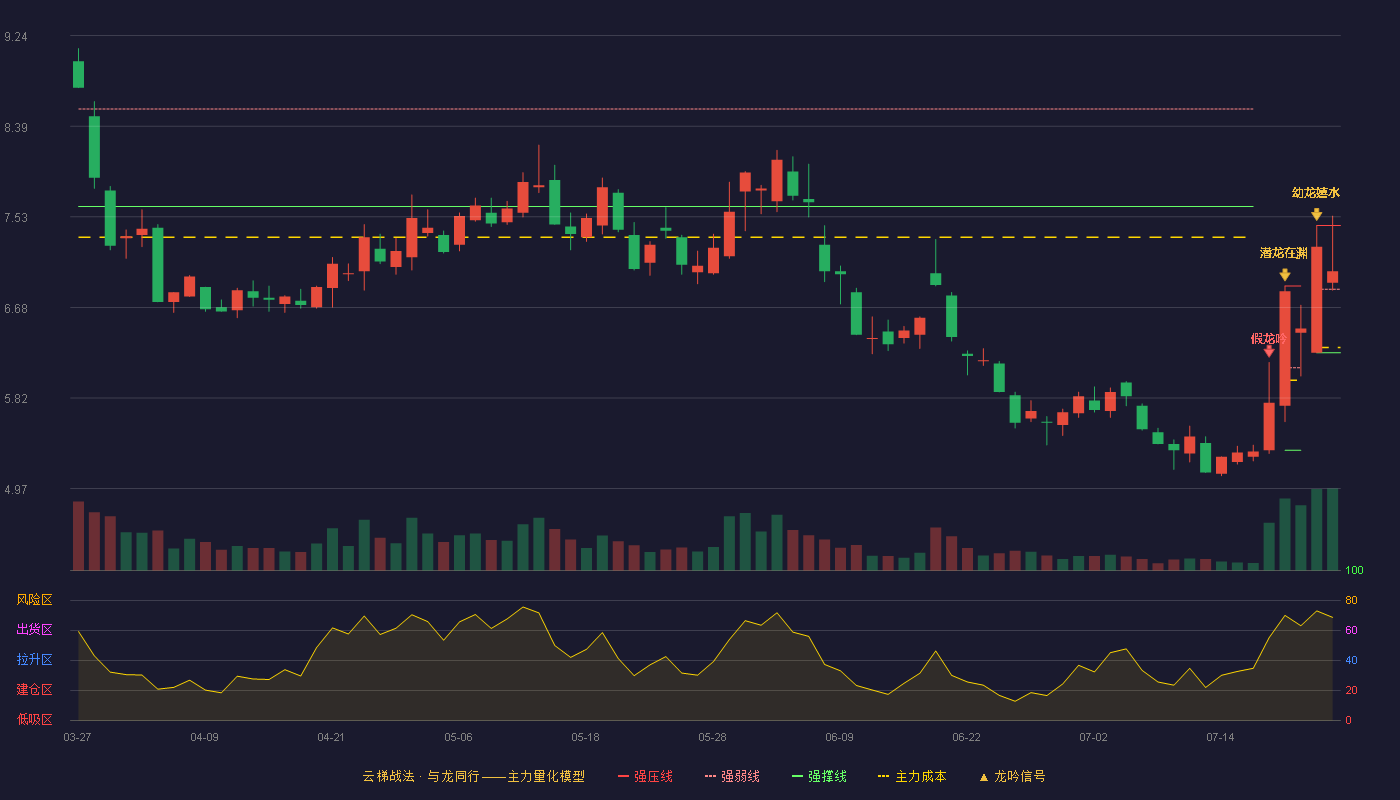Click the tall red candlestick under 幼龙嬉水
The image size is (1400, 800).
pyautogui.click(x=1317, y=299)
